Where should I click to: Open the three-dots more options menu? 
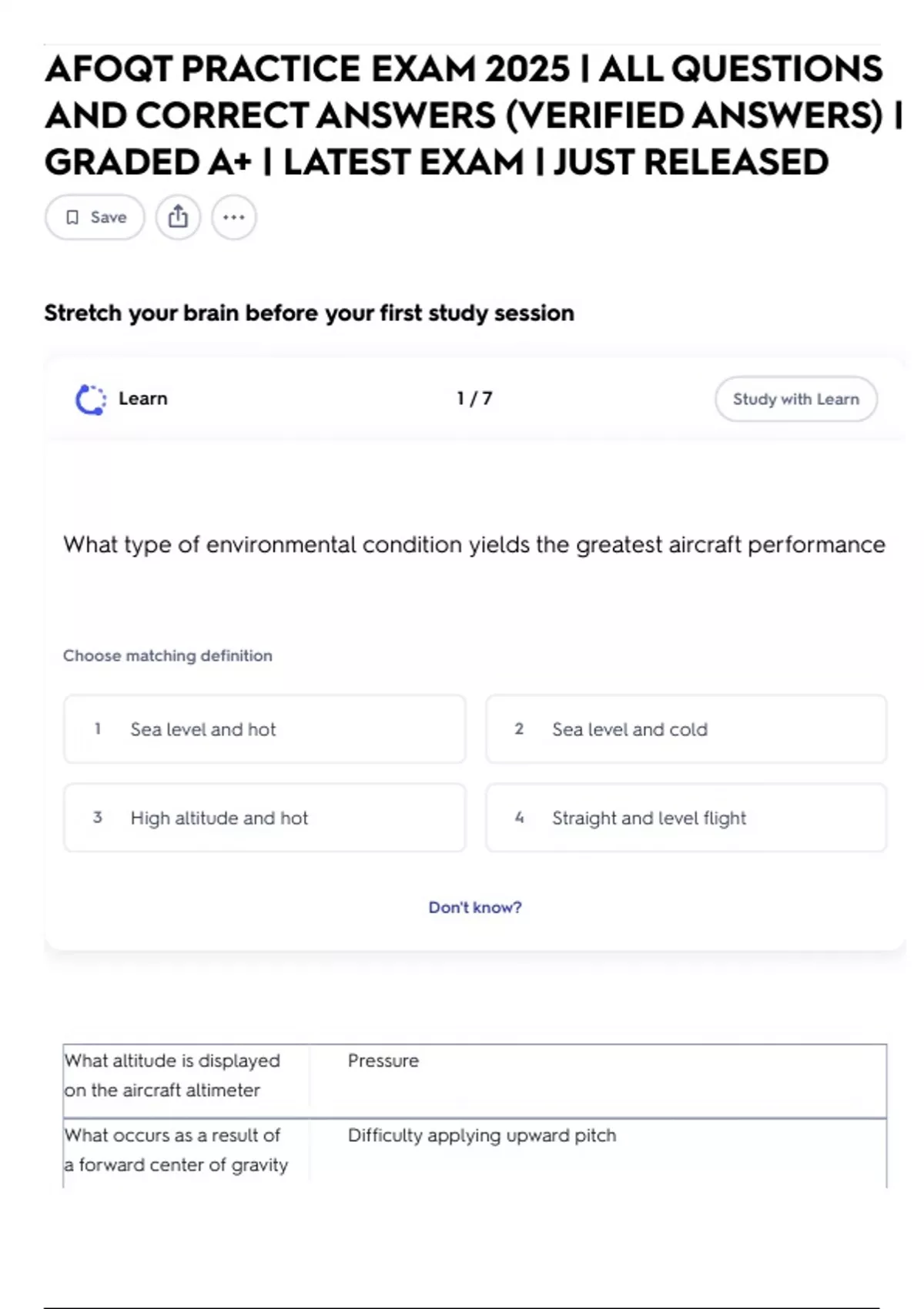tap(234, 217)
